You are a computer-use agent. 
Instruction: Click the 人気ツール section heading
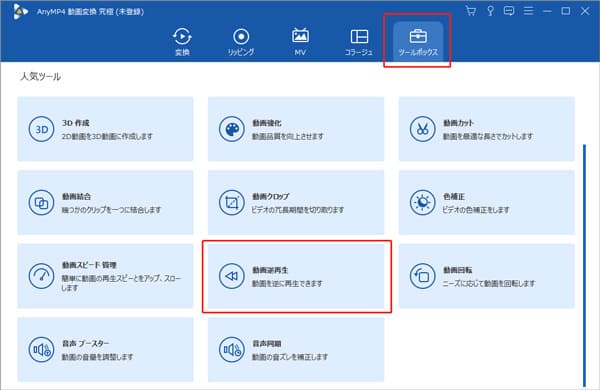(40, 77)
